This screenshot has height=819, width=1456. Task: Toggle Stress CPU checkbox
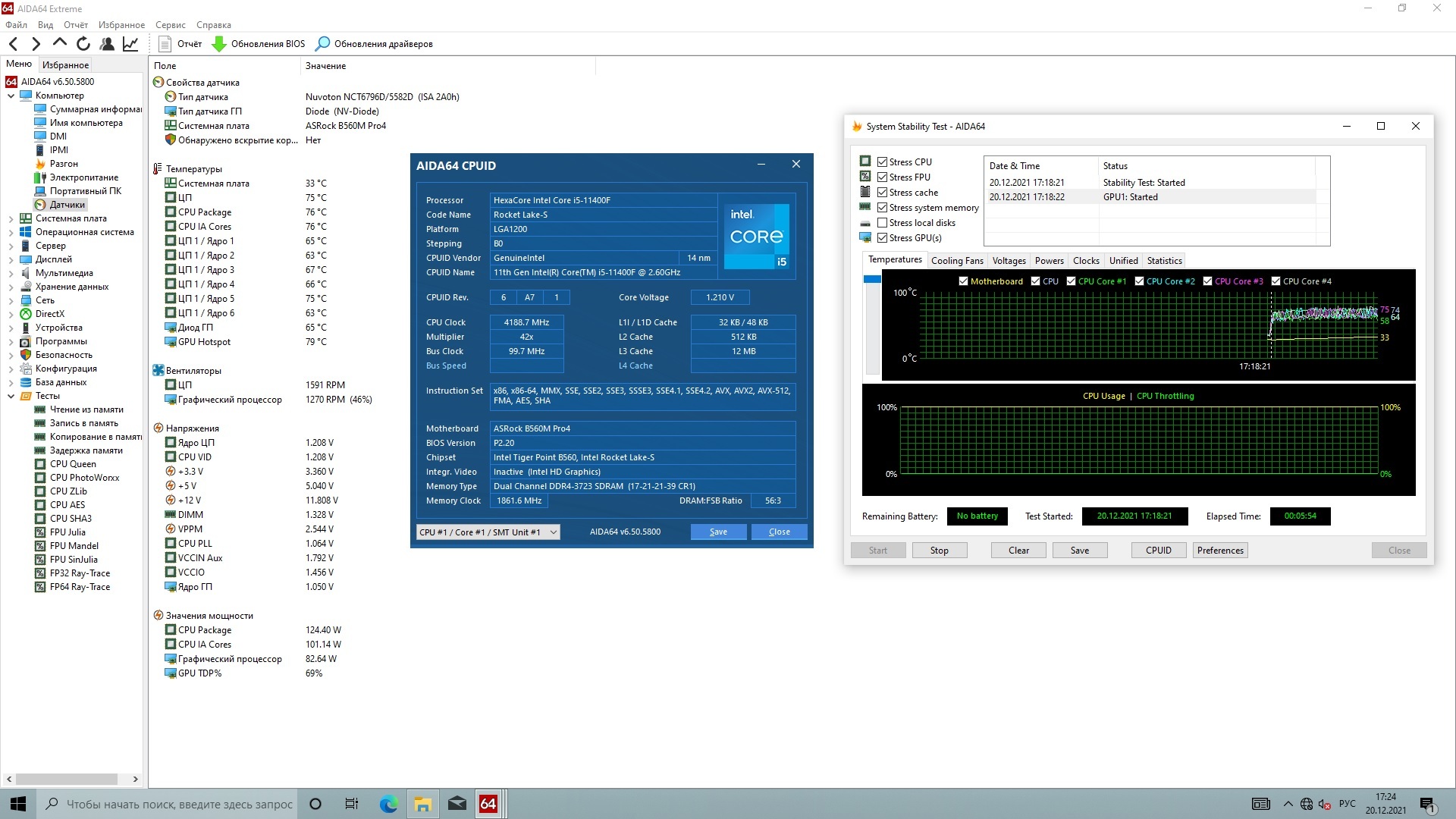click(883, 162)
